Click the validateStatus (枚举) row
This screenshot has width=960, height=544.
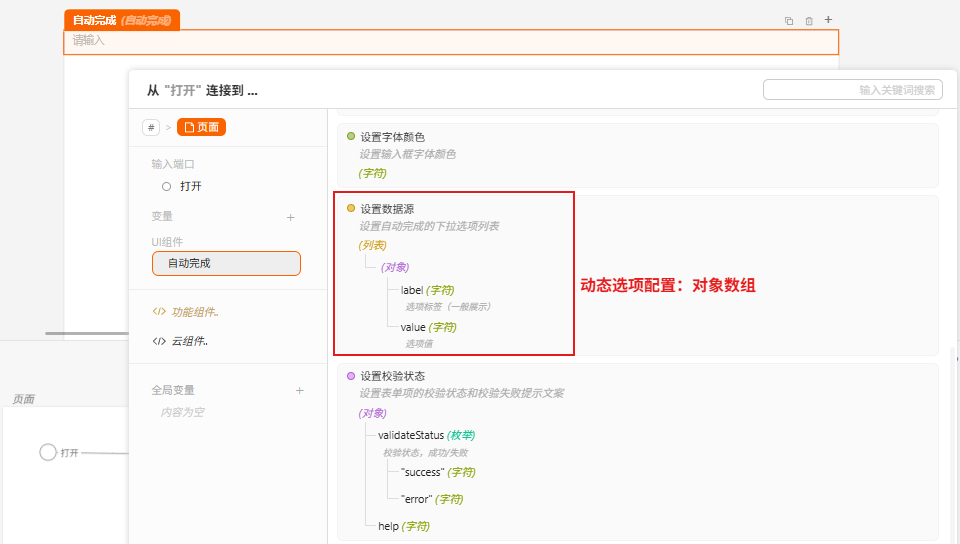pyautogui.click(x=427, y=435)
